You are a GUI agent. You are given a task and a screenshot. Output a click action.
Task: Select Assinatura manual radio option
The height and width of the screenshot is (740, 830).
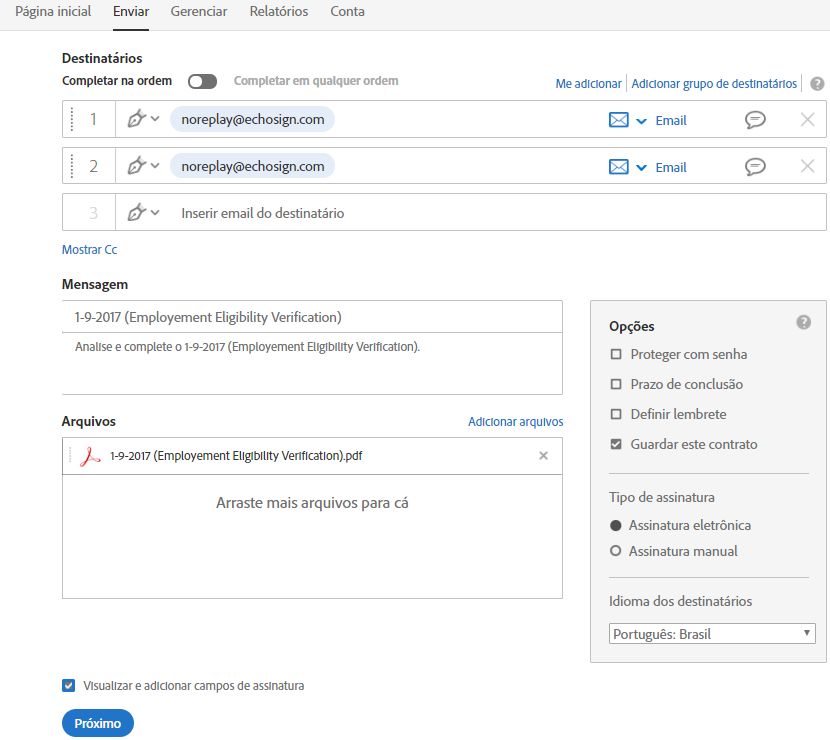pos(615,551)
